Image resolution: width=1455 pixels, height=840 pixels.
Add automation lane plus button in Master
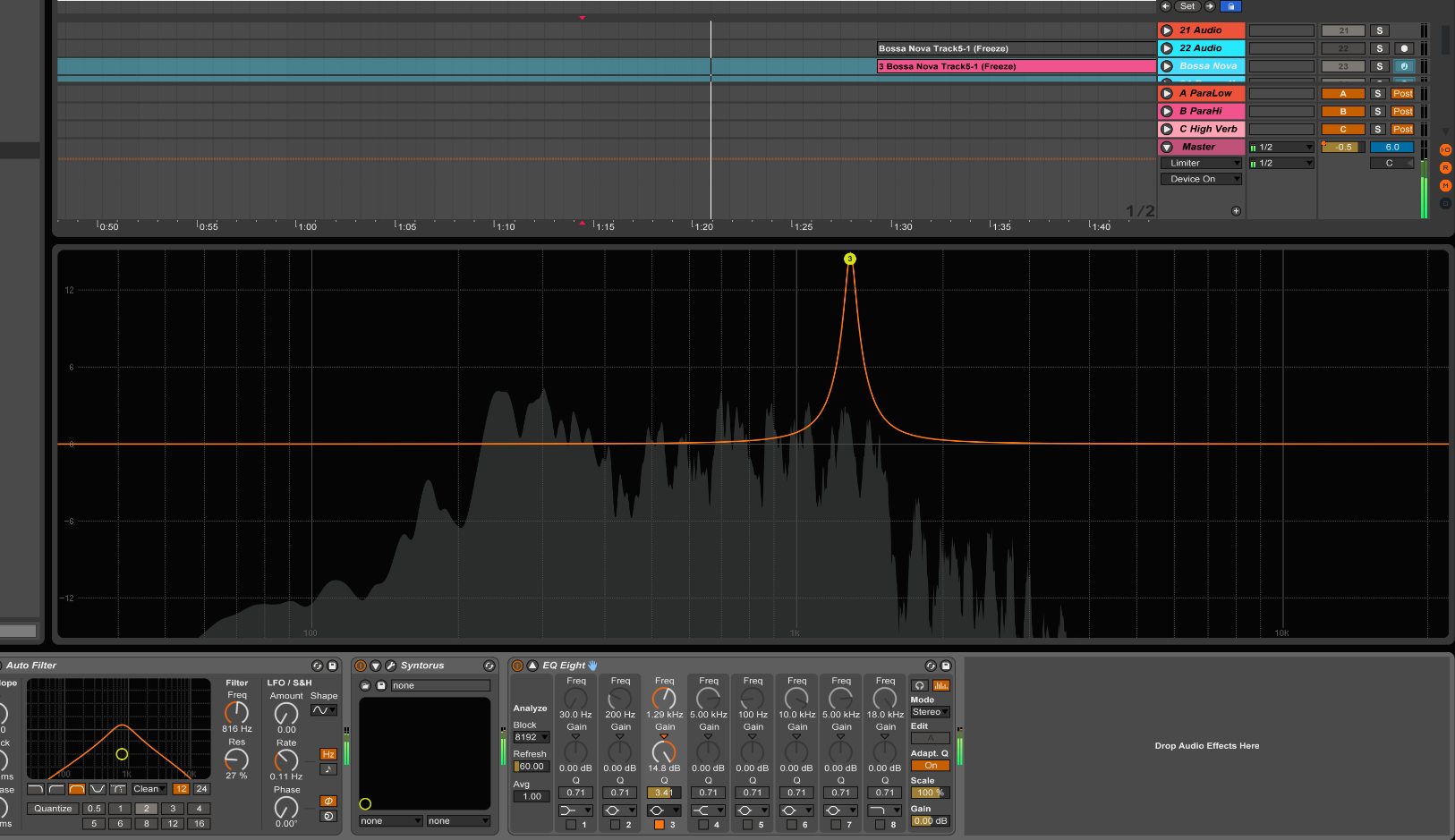(x=1236, y=211)
